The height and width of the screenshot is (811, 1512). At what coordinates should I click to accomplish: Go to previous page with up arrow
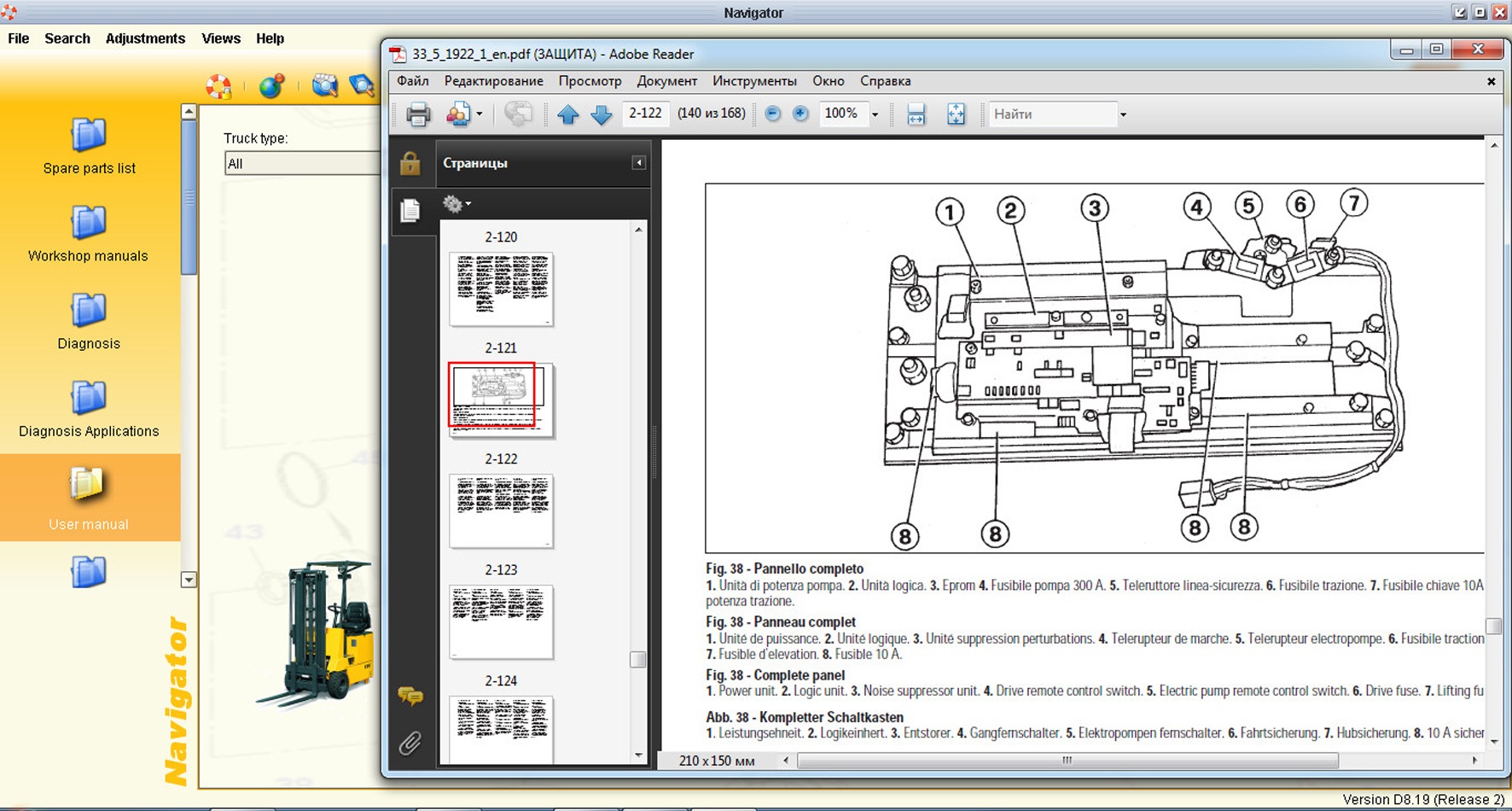[x=568, y=114]
